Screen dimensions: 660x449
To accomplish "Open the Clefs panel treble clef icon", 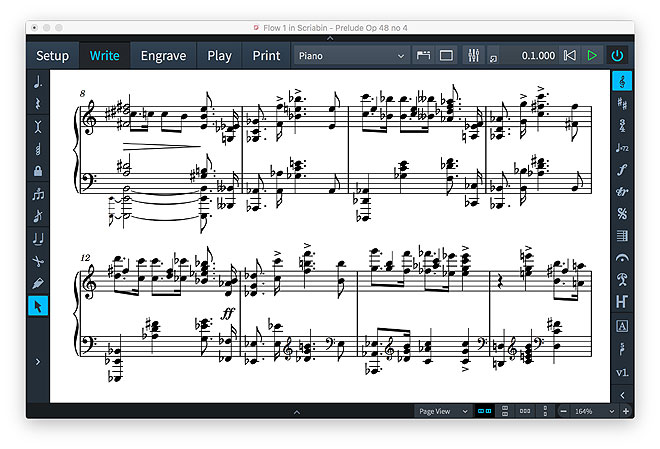I will pyautogui.click(x=622, y=81).
